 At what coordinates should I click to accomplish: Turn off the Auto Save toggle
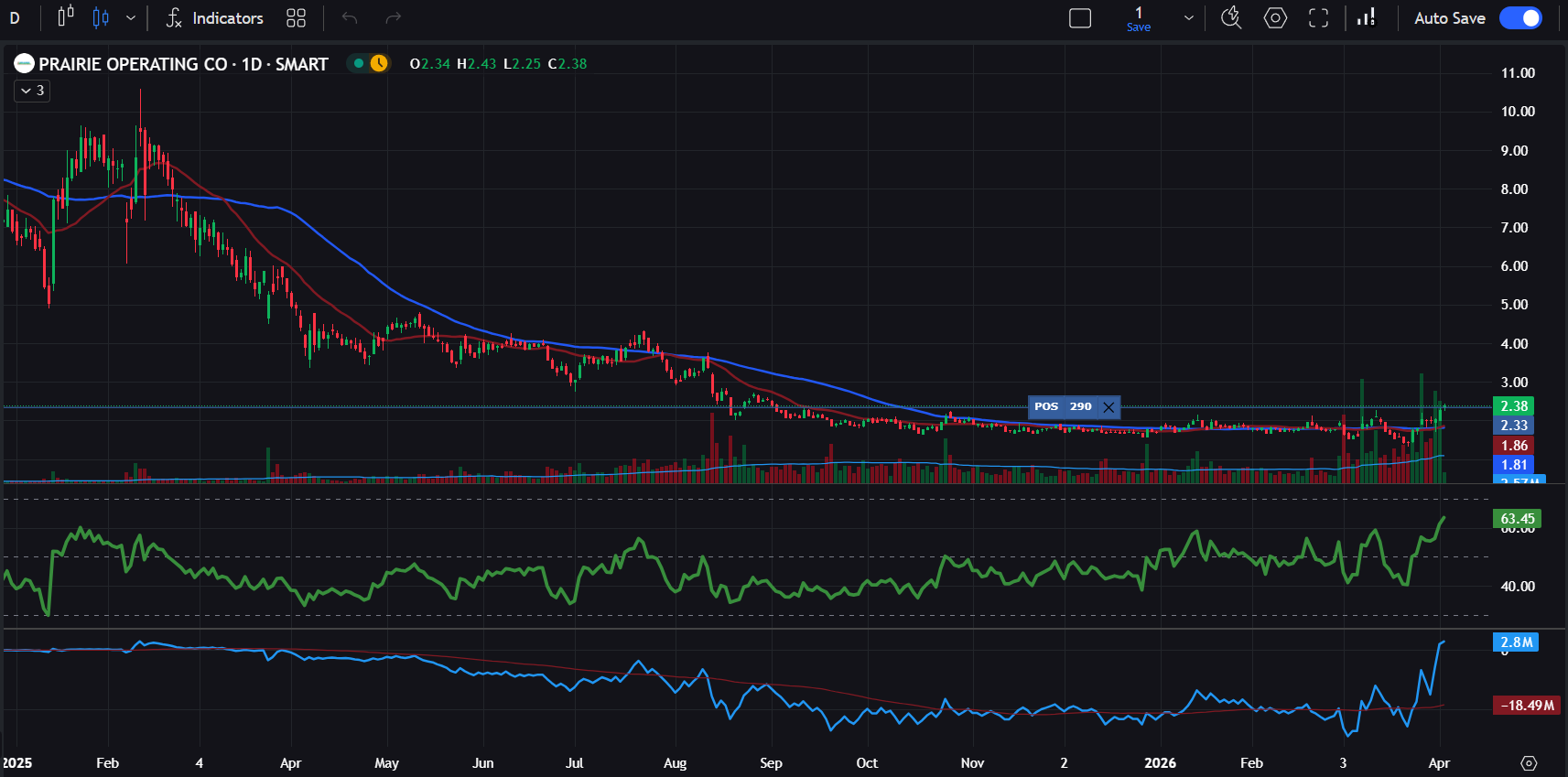[x=1520, y=18]
